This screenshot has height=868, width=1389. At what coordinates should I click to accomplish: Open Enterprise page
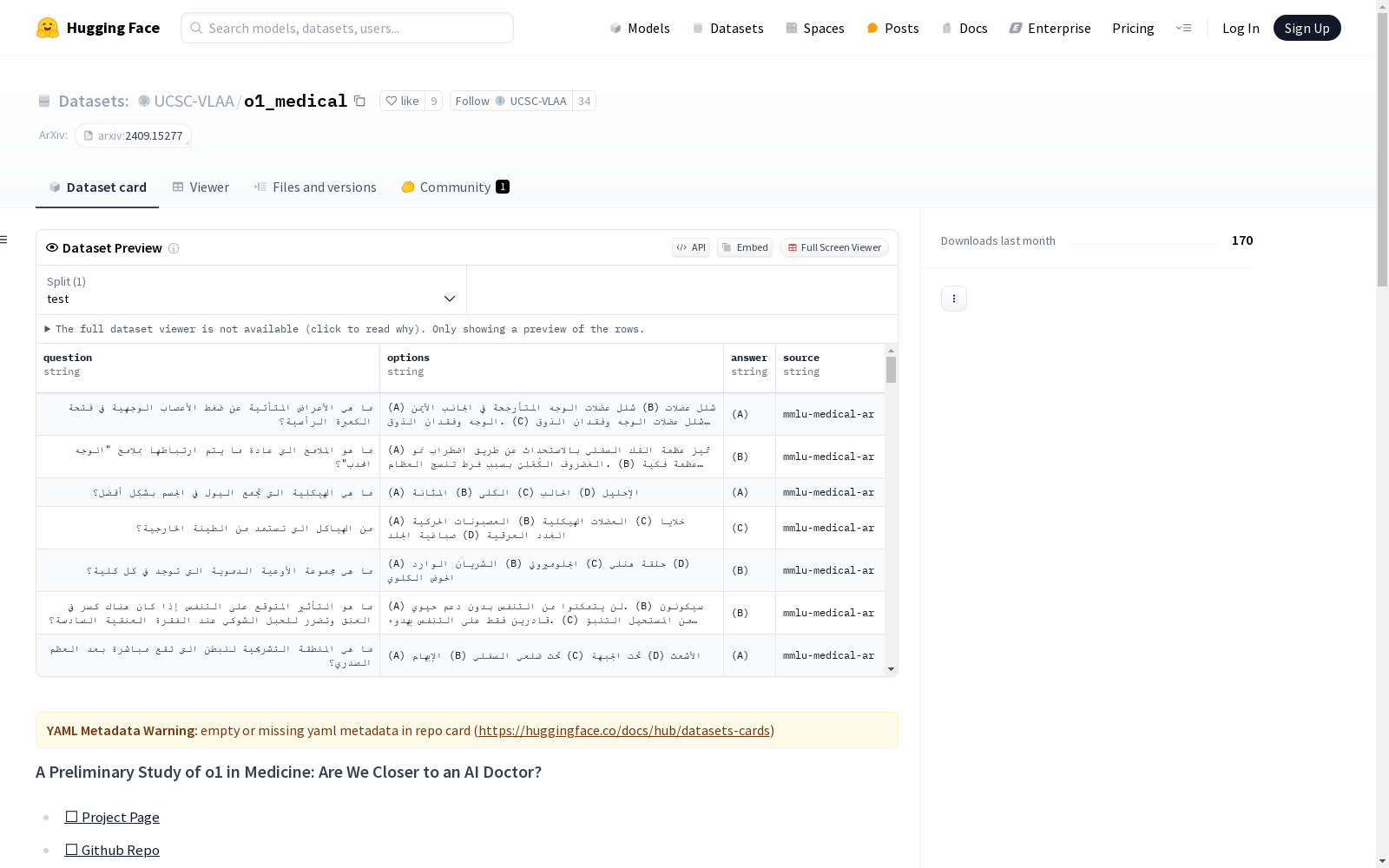[x=1050, y=28]
